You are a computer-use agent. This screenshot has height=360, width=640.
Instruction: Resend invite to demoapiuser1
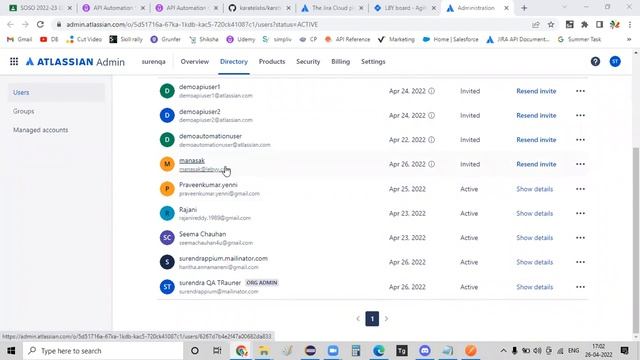(x=536, y=91)
